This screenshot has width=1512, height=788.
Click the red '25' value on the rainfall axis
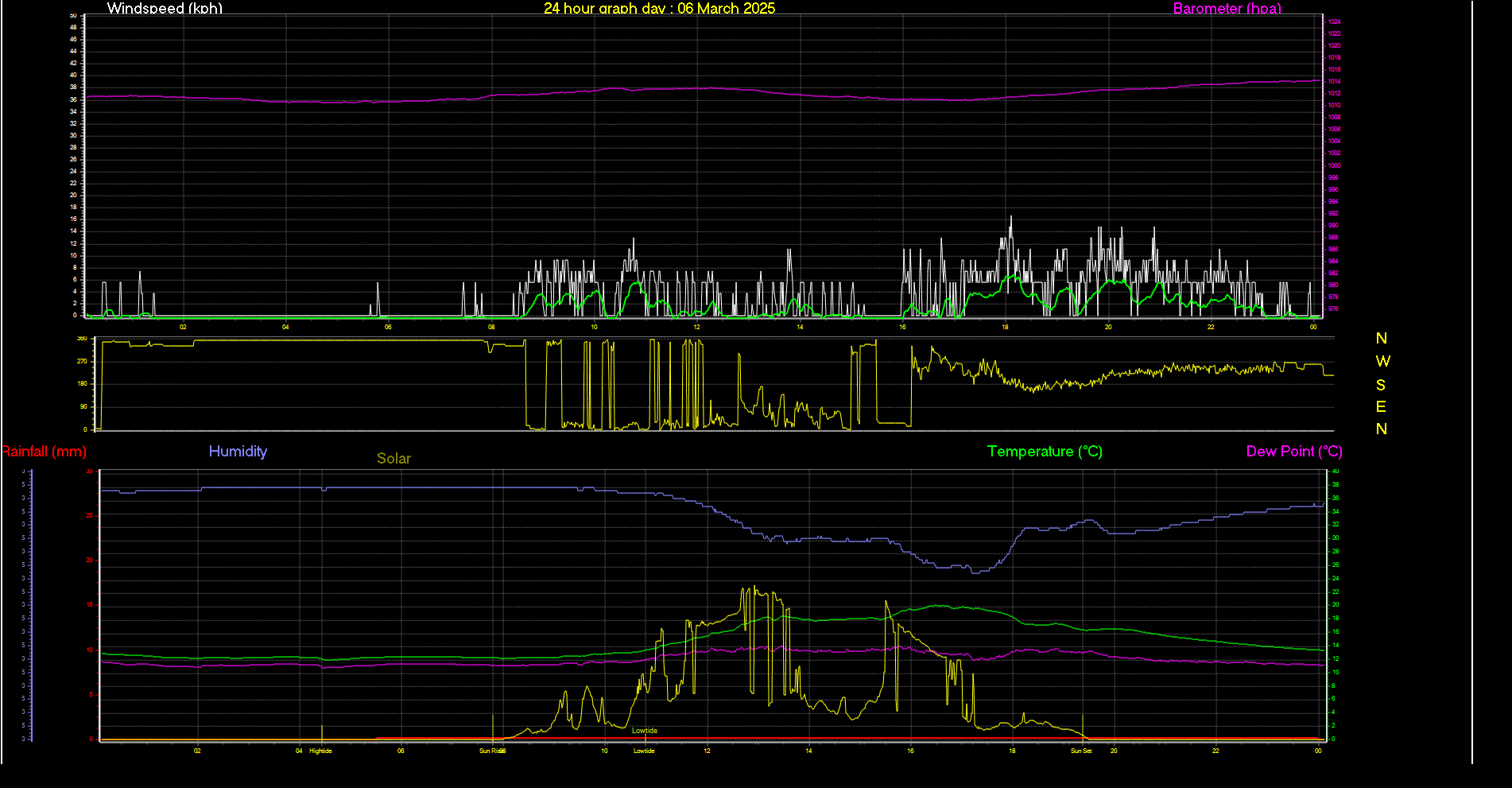(x=90, y=516)
